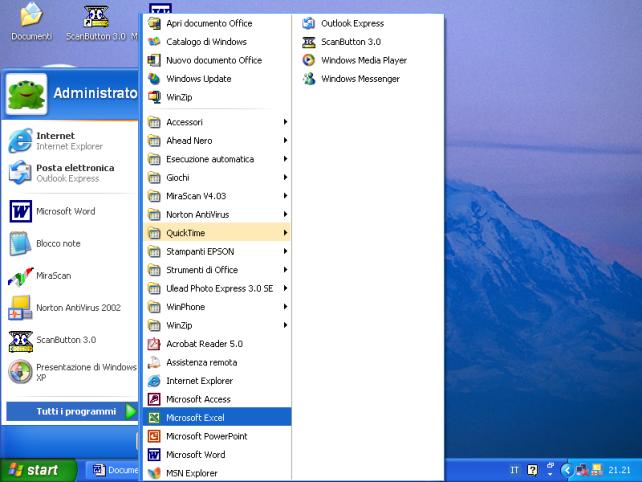Click the Tutti i programmi button

tap(72, 411)
